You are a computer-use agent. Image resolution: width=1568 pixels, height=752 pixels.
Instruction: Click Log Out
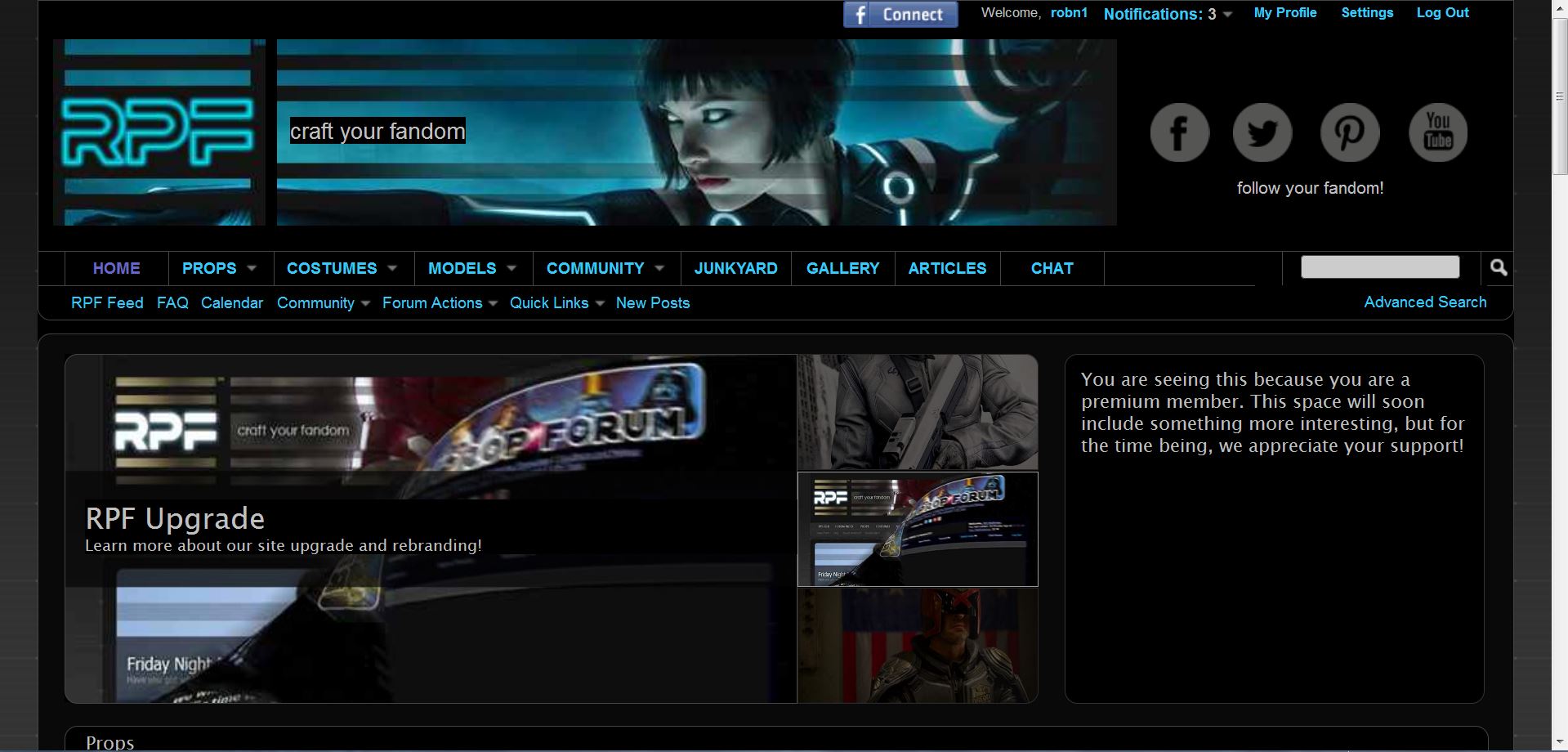pos(1442,13)
